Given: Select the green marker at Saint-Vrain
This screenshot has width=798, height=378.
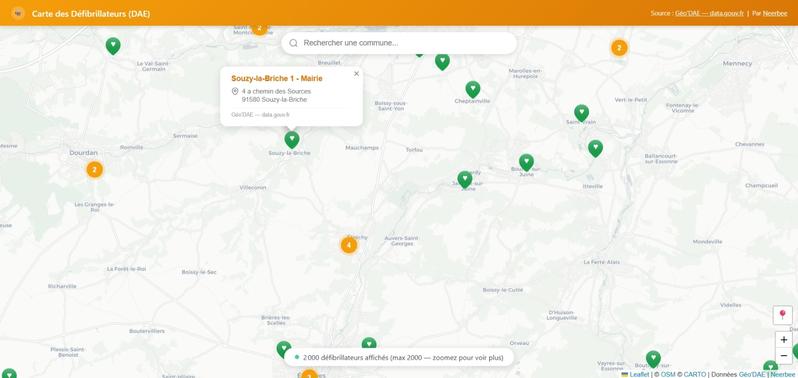Looking at the screenshot, I should 582,113.
